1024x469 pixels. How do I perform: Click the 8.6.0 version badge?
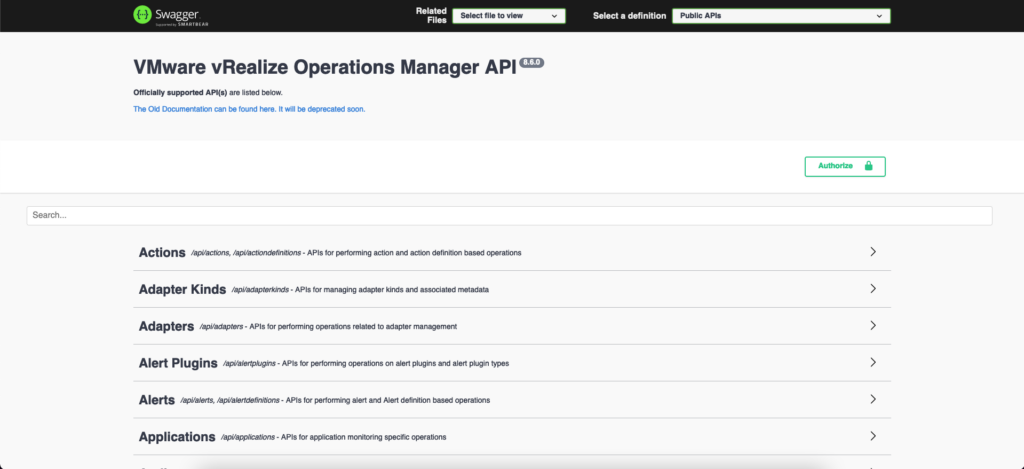[532, 63]
